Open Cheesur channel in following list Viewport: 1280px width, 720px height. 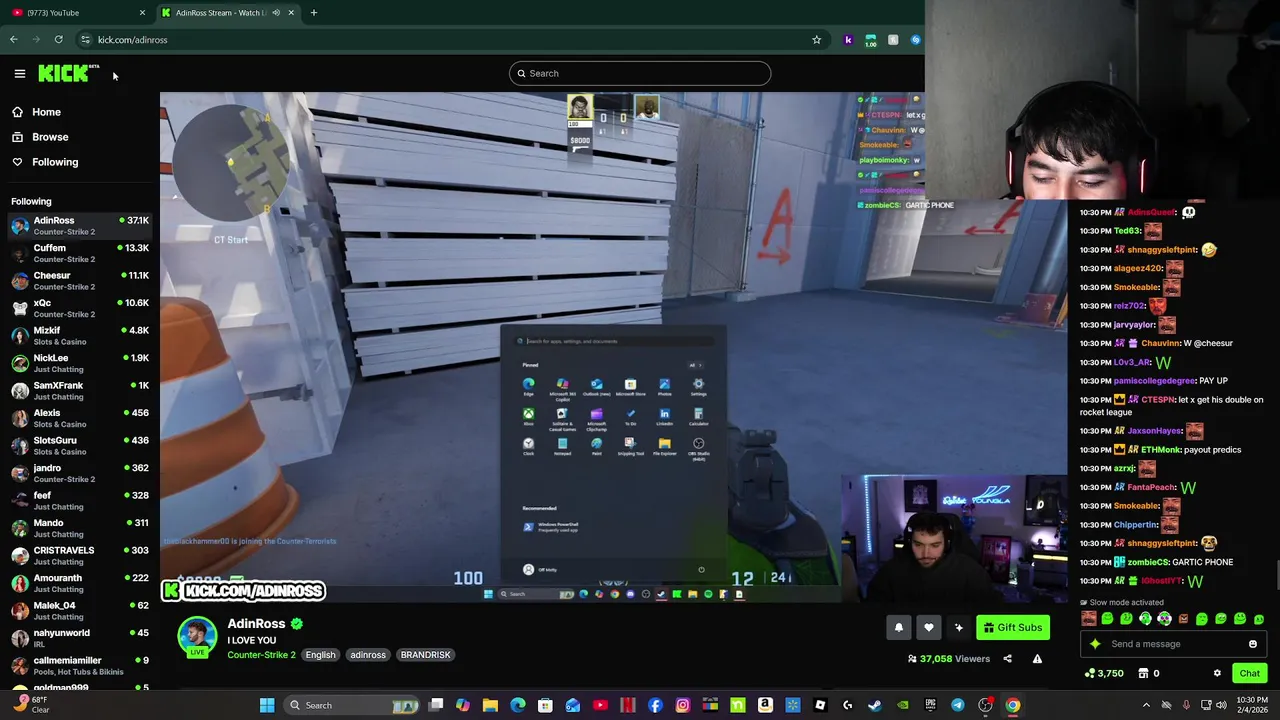(80, 281)
